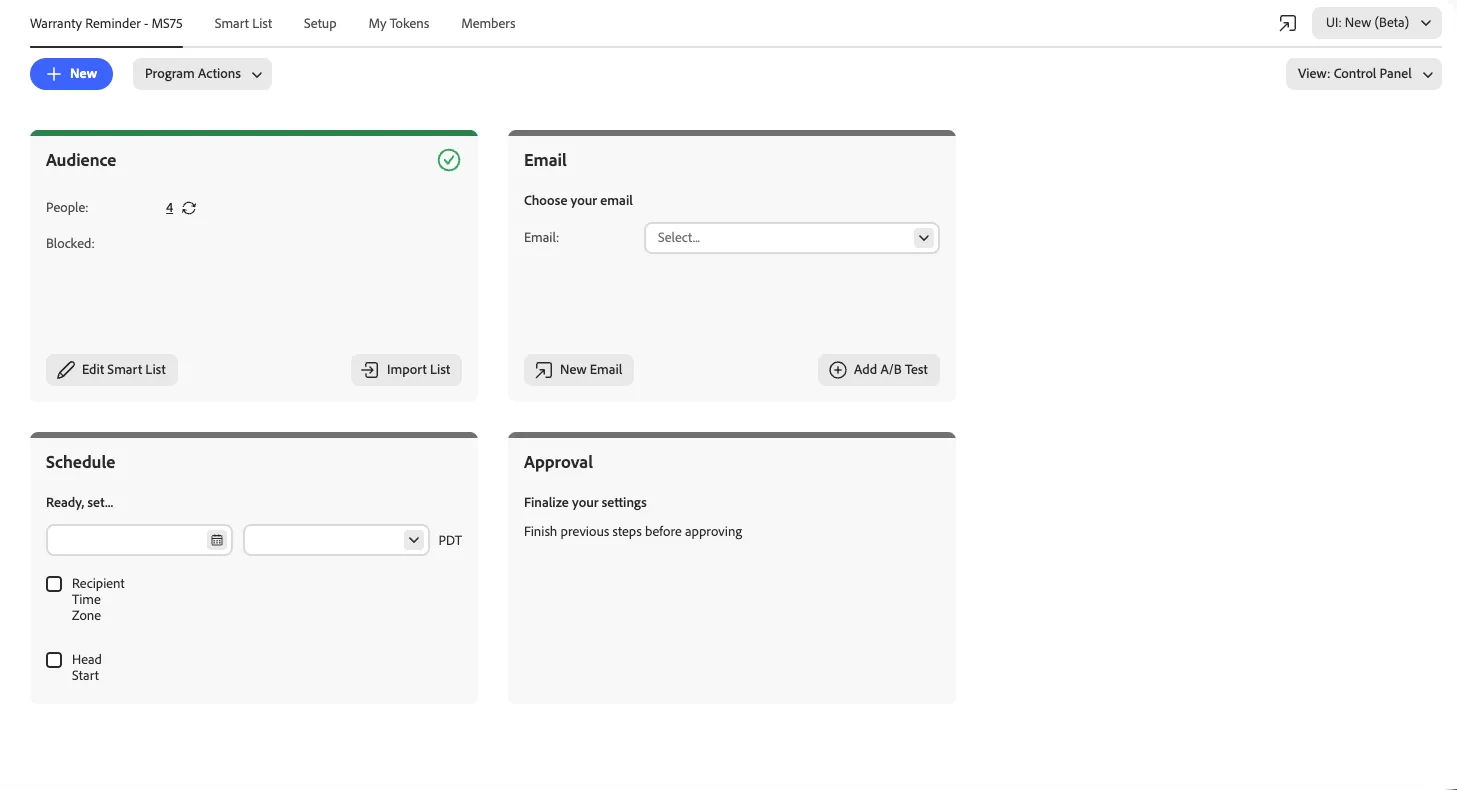
Task: Click the blue New button
Action: pos(71,74)
